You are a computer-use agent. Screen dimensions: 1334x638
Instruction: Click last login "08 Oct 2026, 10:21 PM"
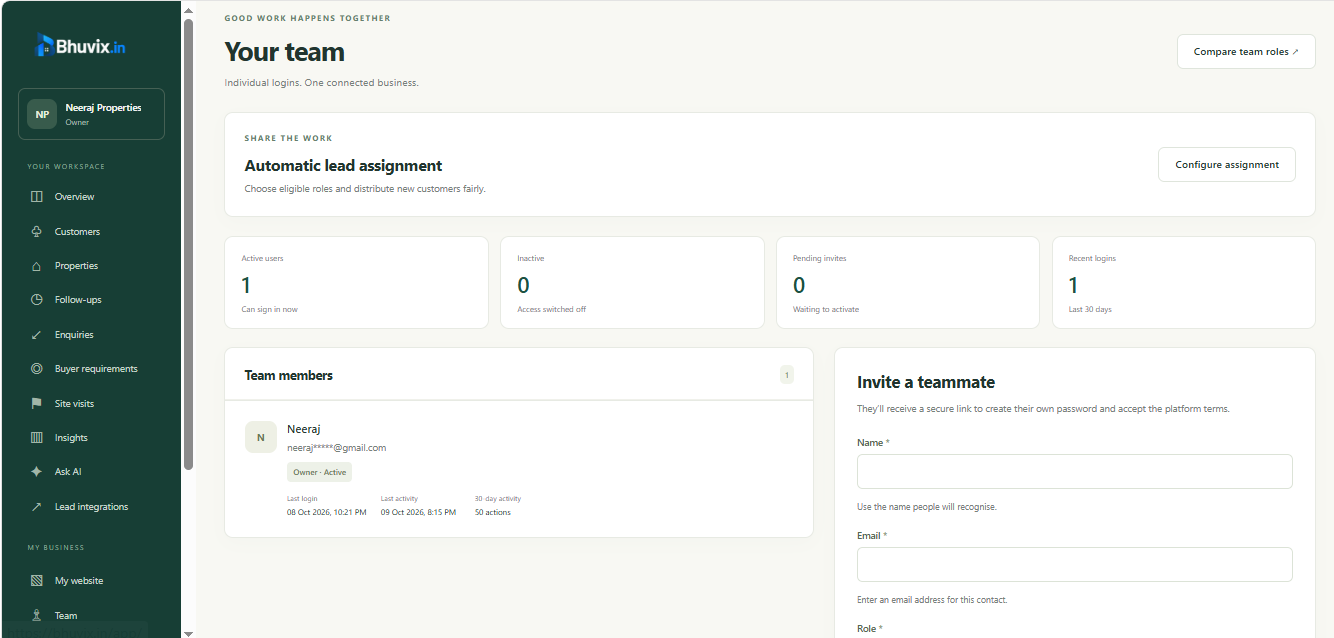(x=327, y=512)
